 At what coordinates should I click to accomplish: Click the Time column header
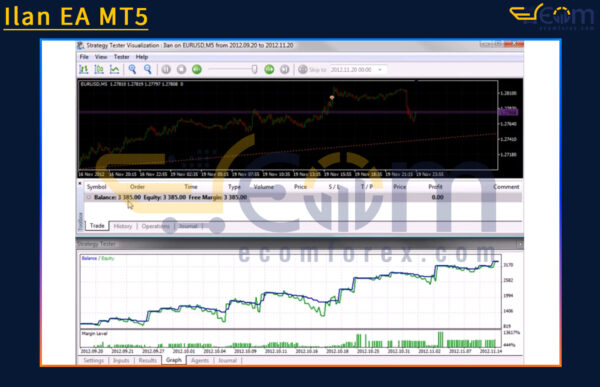click(x=191, y=187)
